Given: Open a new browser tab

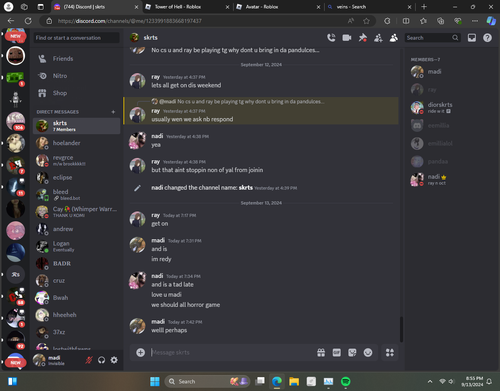Looking at the screenshot, I should (x=424, y=7).
